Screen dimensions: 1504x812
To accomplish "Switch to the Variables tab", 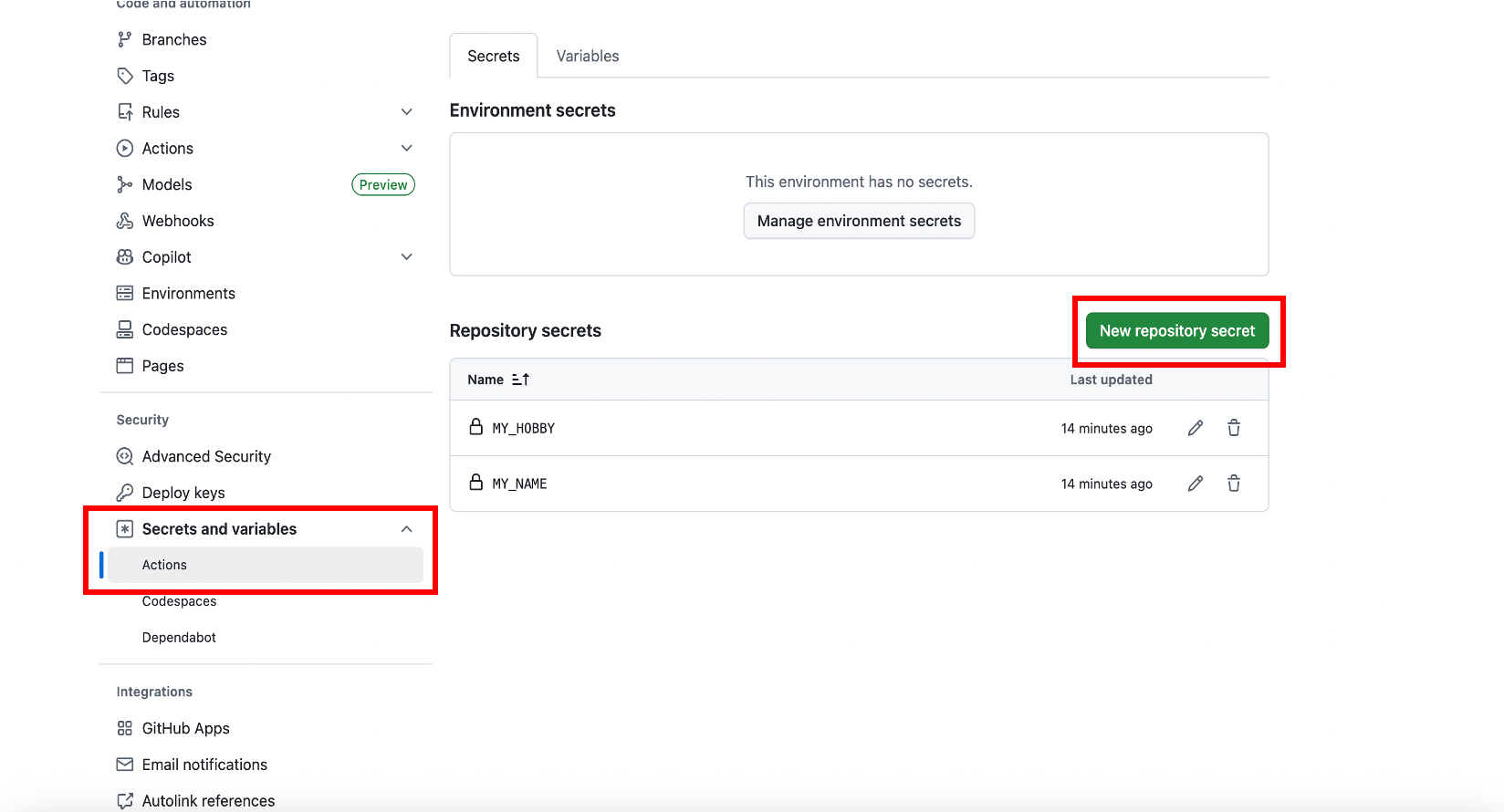I will (x=588, y=56).
